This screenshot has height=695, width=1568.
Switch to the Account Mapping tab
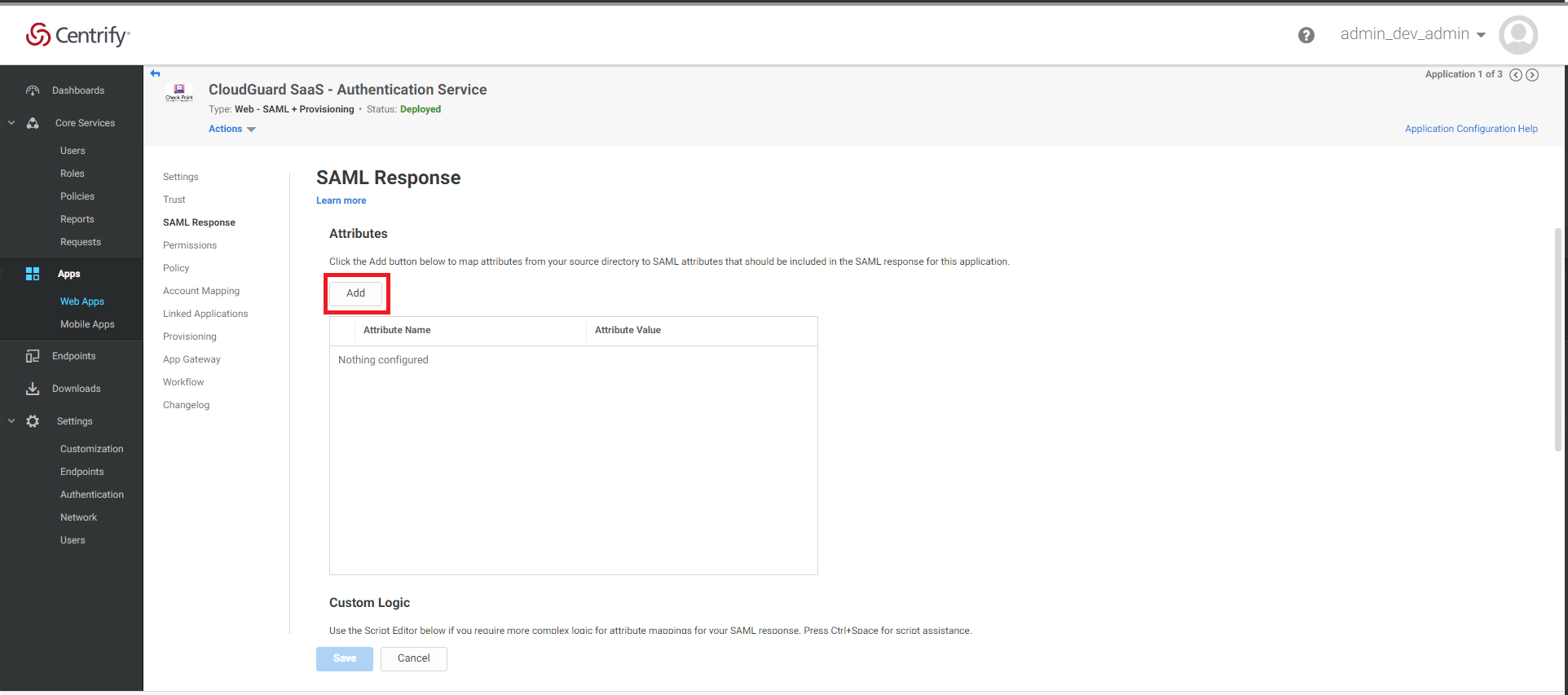pos(201,291)
